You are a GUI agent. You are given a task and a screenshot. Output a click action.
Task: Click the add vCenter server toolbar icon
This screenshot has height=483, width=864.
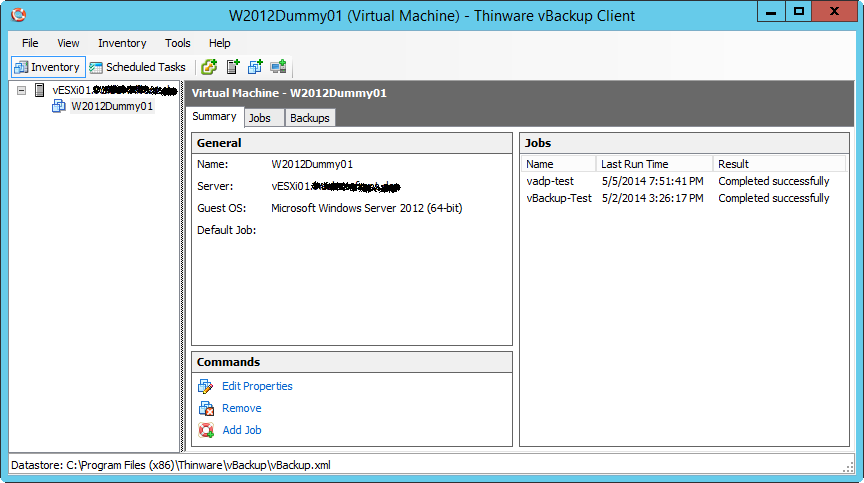tap(209, 67)
